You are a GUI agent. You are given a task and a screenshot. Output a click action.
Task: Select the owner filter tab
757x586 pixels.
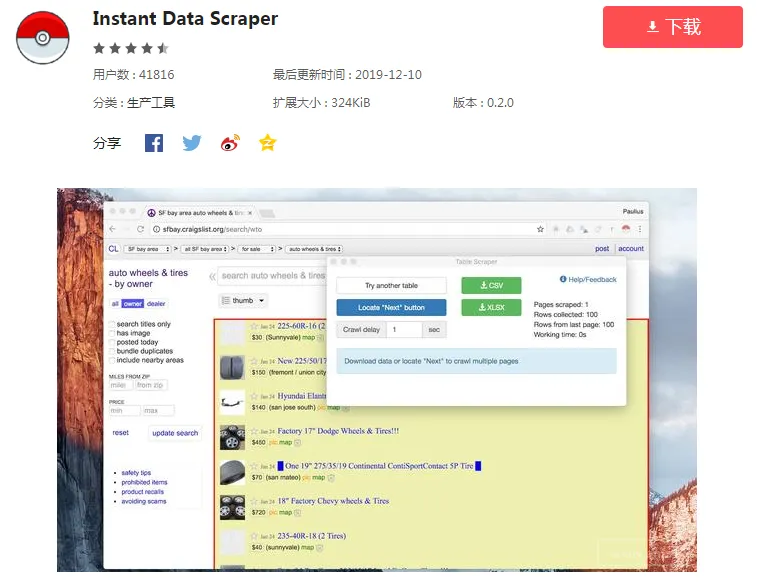pyautogui.click(x=133, y=304)
